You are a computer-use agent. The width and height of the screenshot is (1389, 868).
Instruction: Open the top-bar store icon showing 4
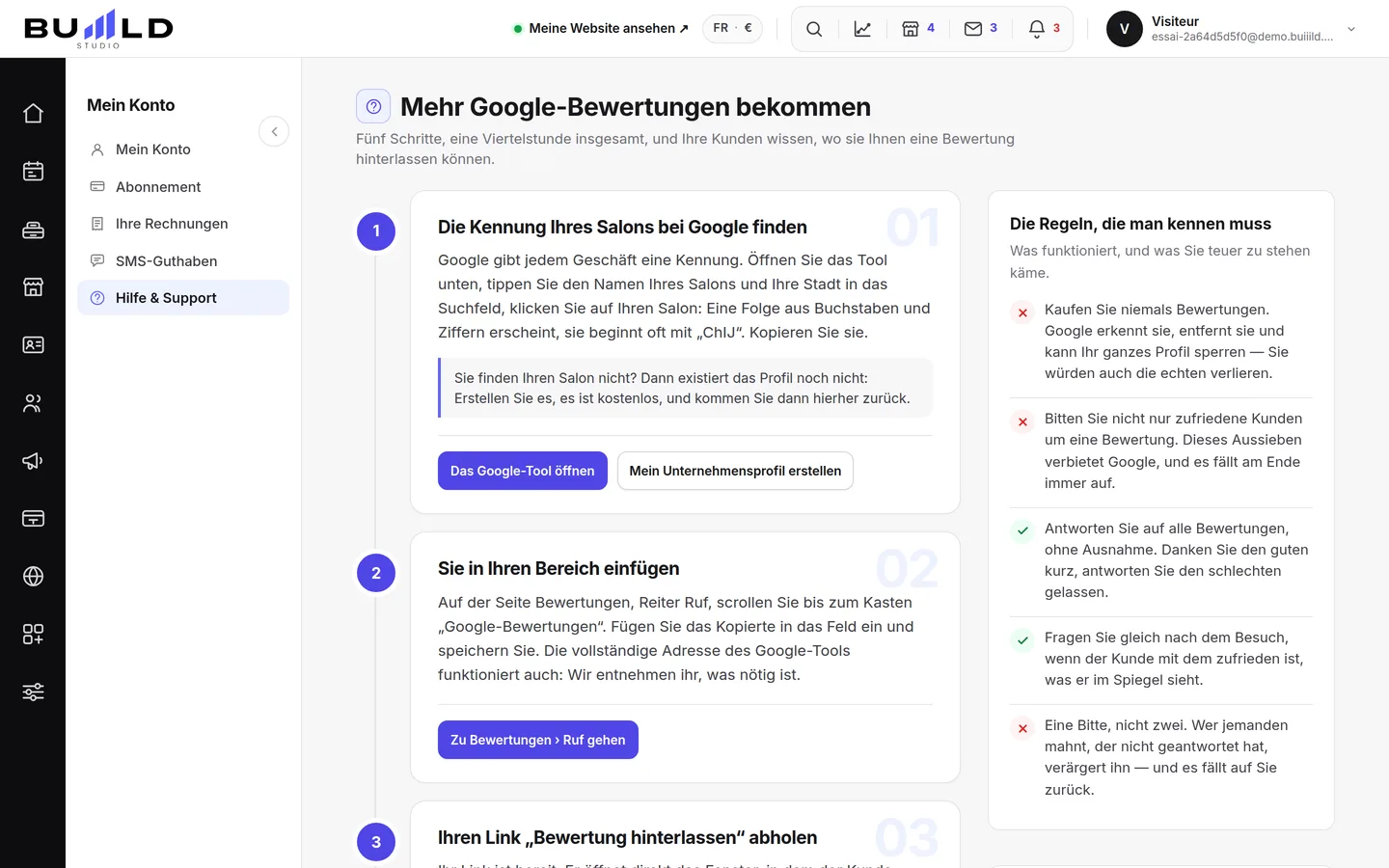(x=918, y=29)
